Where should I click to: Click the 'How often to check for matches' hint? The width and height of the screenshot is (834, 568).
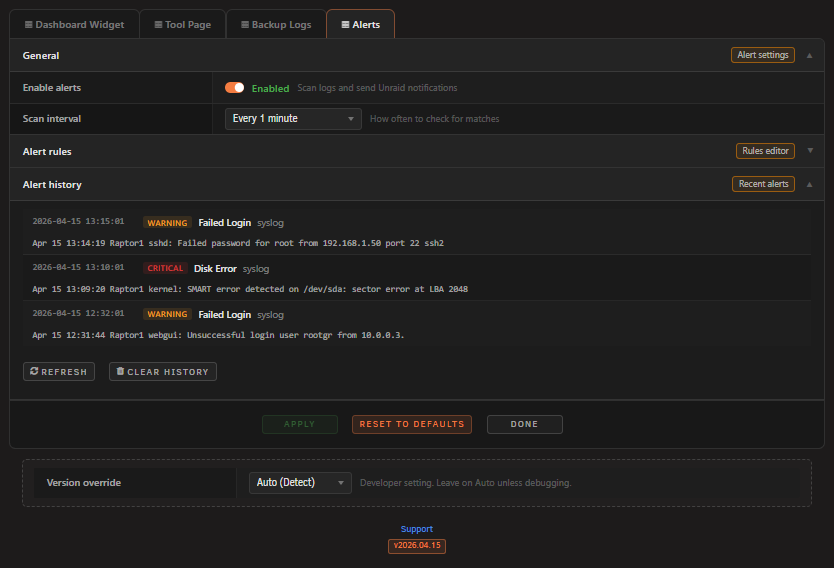(x=435, y=119)
